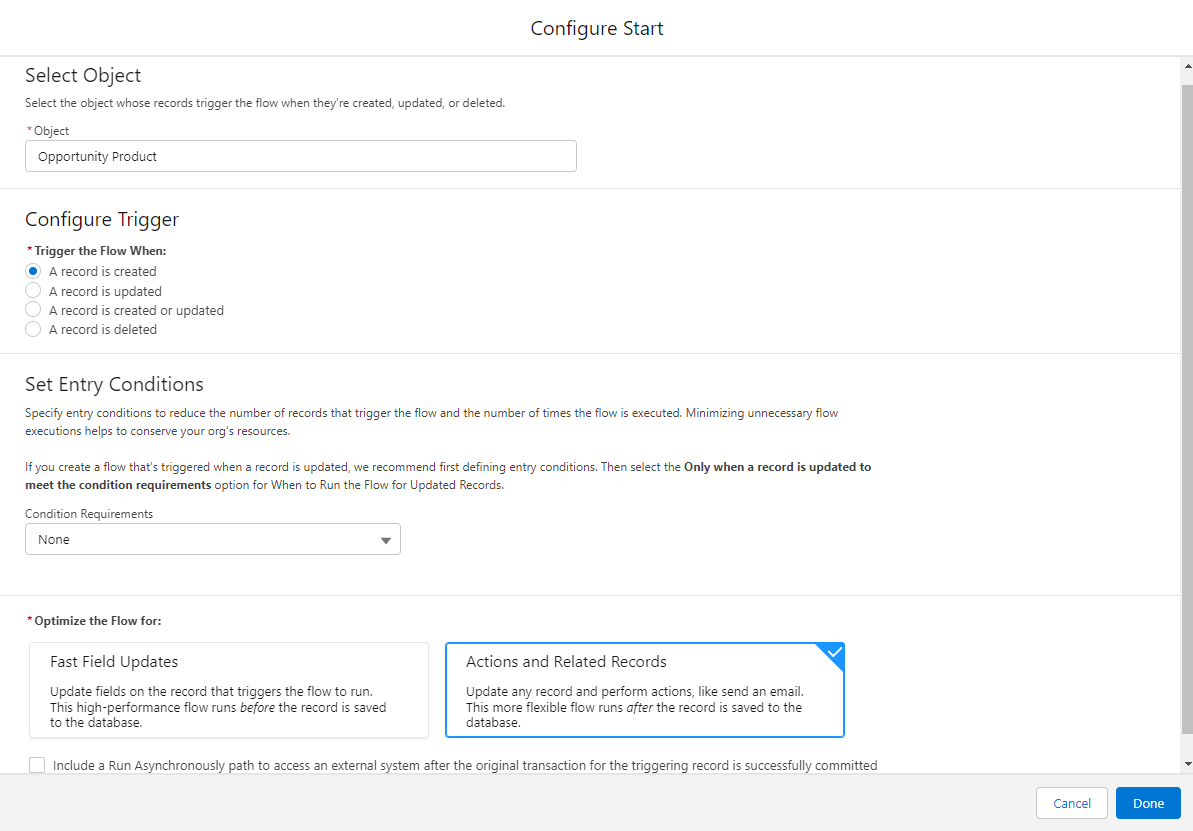Select 'A record is created' radio option
Screen dimensions: 1193x831
click(33, 271)
